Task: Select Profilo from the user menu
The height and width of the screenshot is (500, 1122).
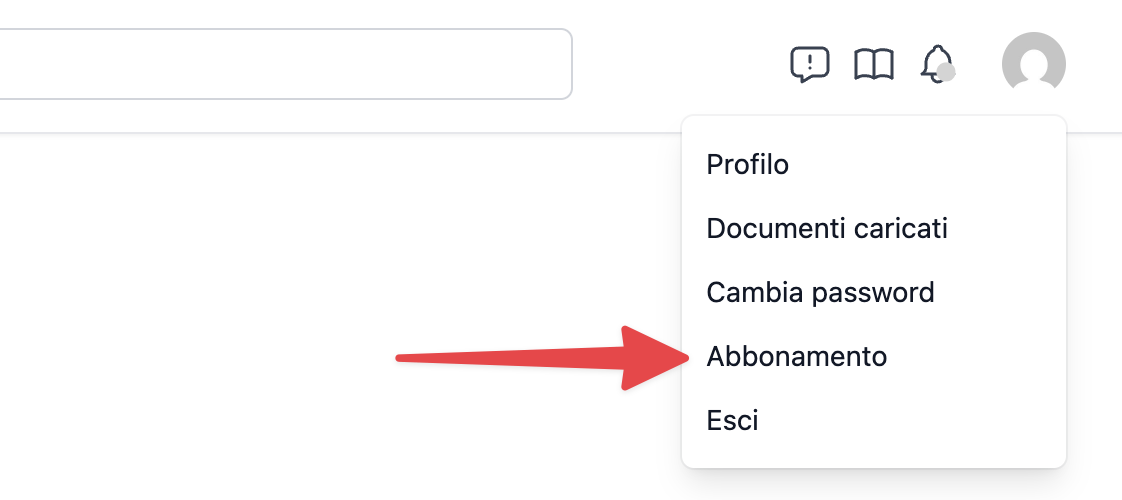Action: (x=748, y=164)
